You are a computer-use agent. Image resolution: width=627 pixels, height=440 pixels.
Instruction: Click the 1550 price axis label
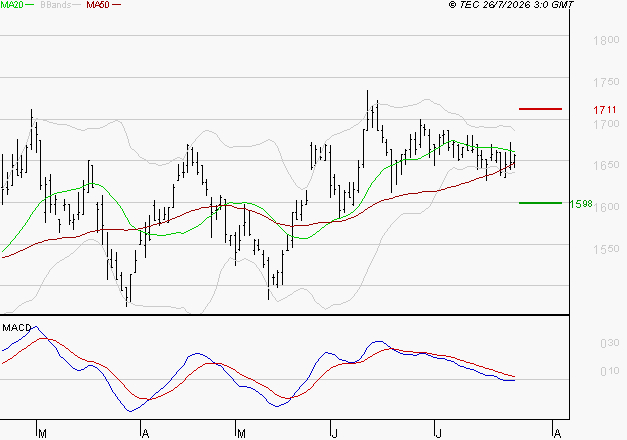coord(606,249)
